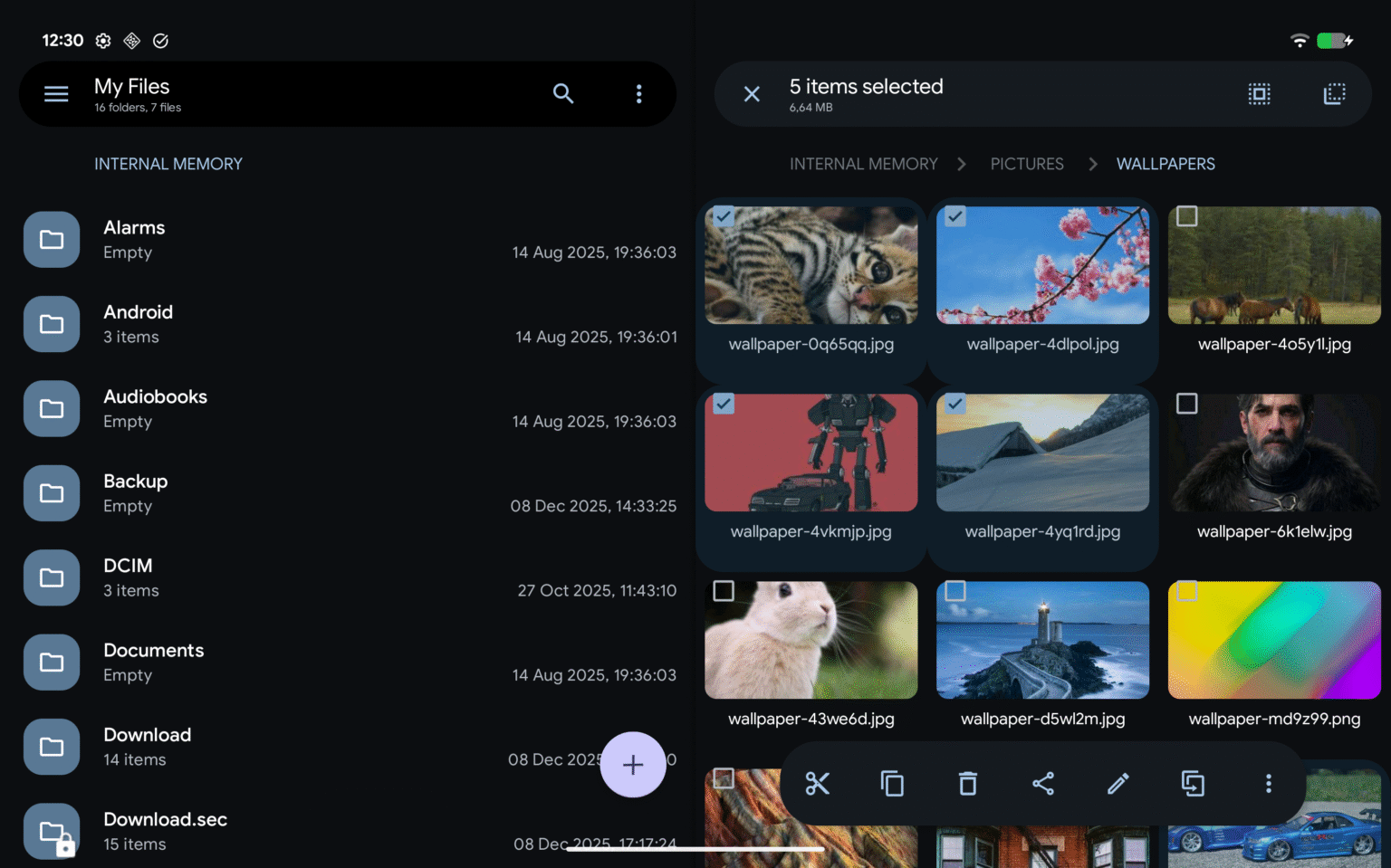Delete the five selected wallpapers via trash icon

tap(967, 784)
